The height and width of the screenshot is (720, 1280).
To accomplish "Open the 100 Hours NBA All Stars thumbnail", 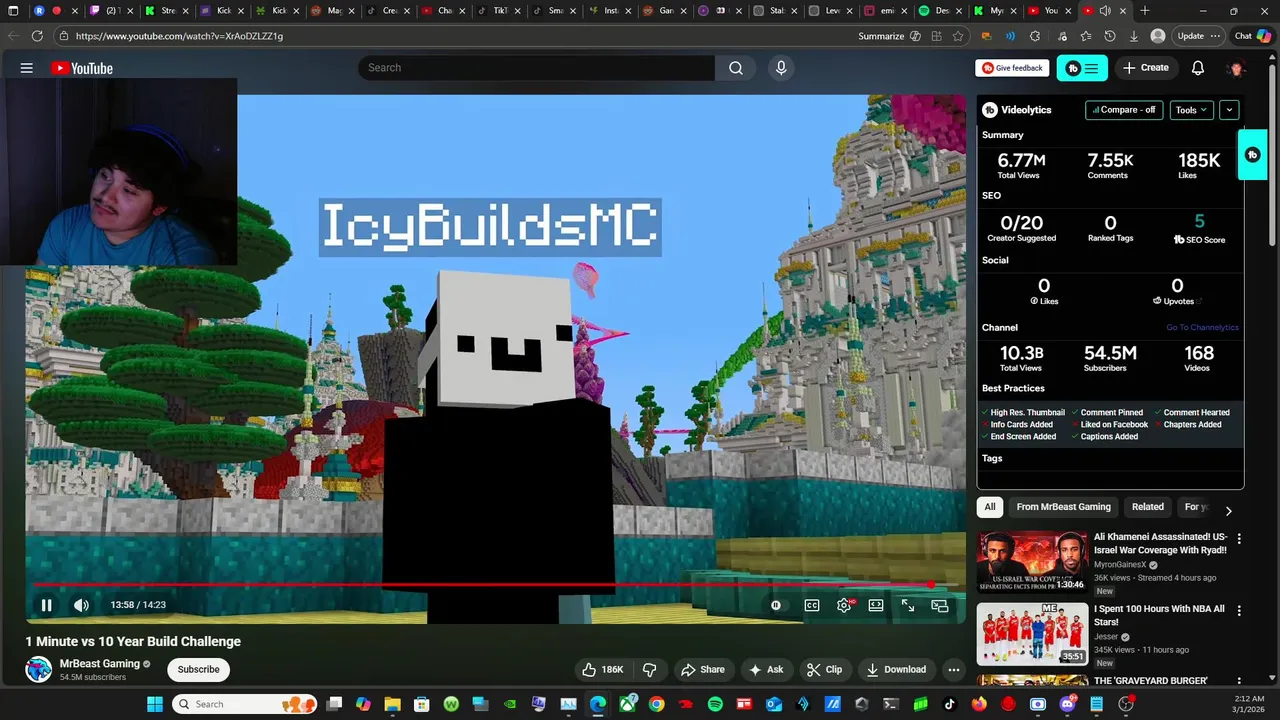I will click(1032, 634).
